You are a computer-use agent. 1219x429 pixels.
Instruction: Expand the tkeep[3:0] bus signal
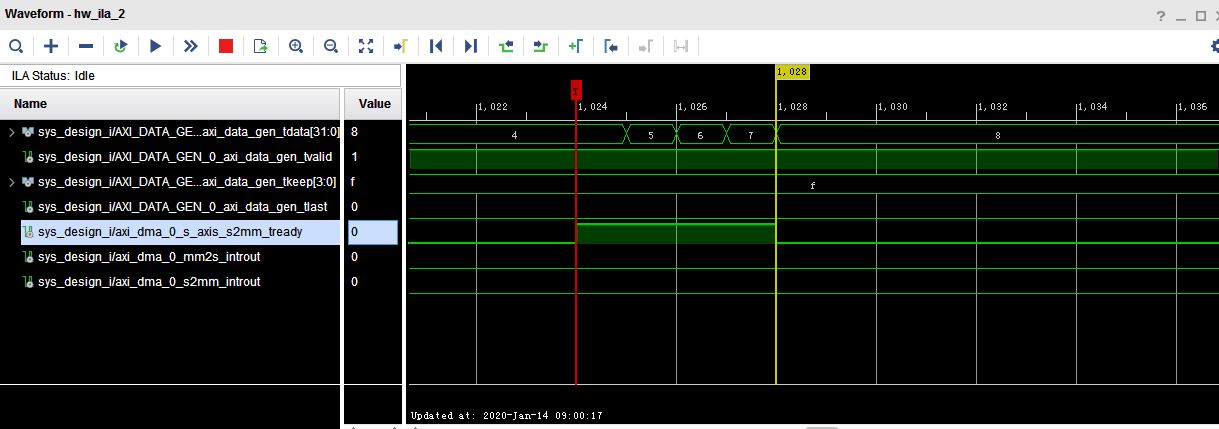(x=12, y=182)
